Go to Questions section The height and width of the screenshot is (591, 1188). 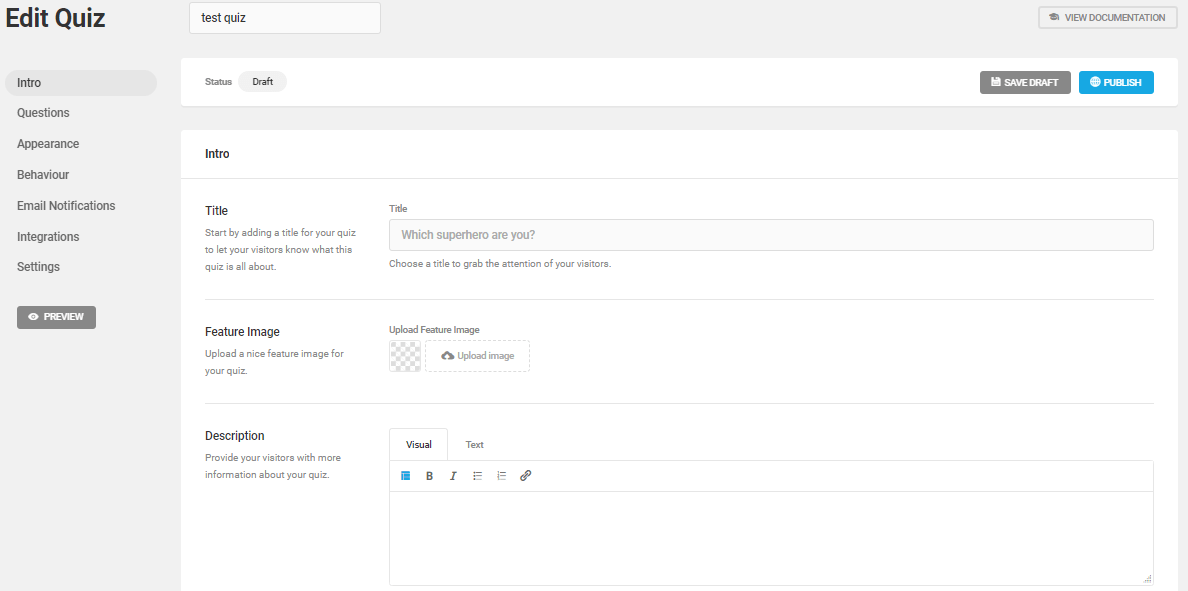pyautogui.click(x=43, y=113)
